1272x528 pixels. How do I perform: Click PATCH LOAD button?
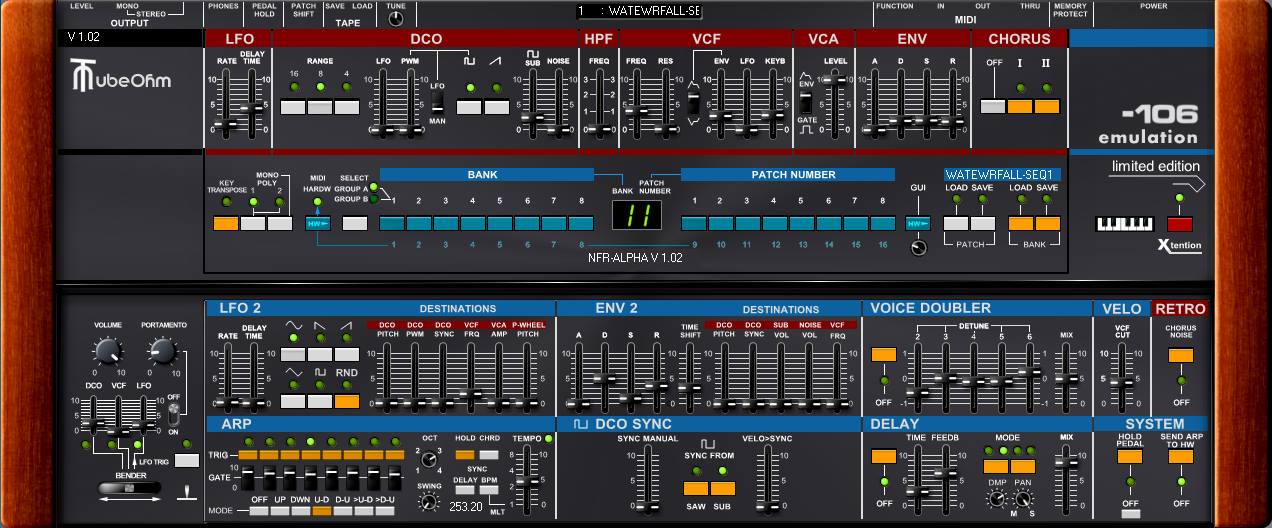coord(956,223)
